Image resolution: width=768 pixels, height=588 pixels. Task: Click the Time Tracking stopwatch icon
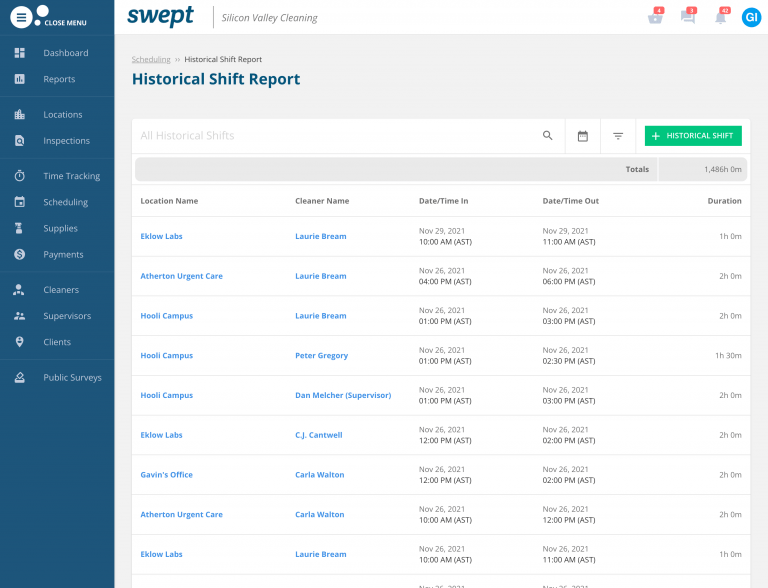point(20,176)
